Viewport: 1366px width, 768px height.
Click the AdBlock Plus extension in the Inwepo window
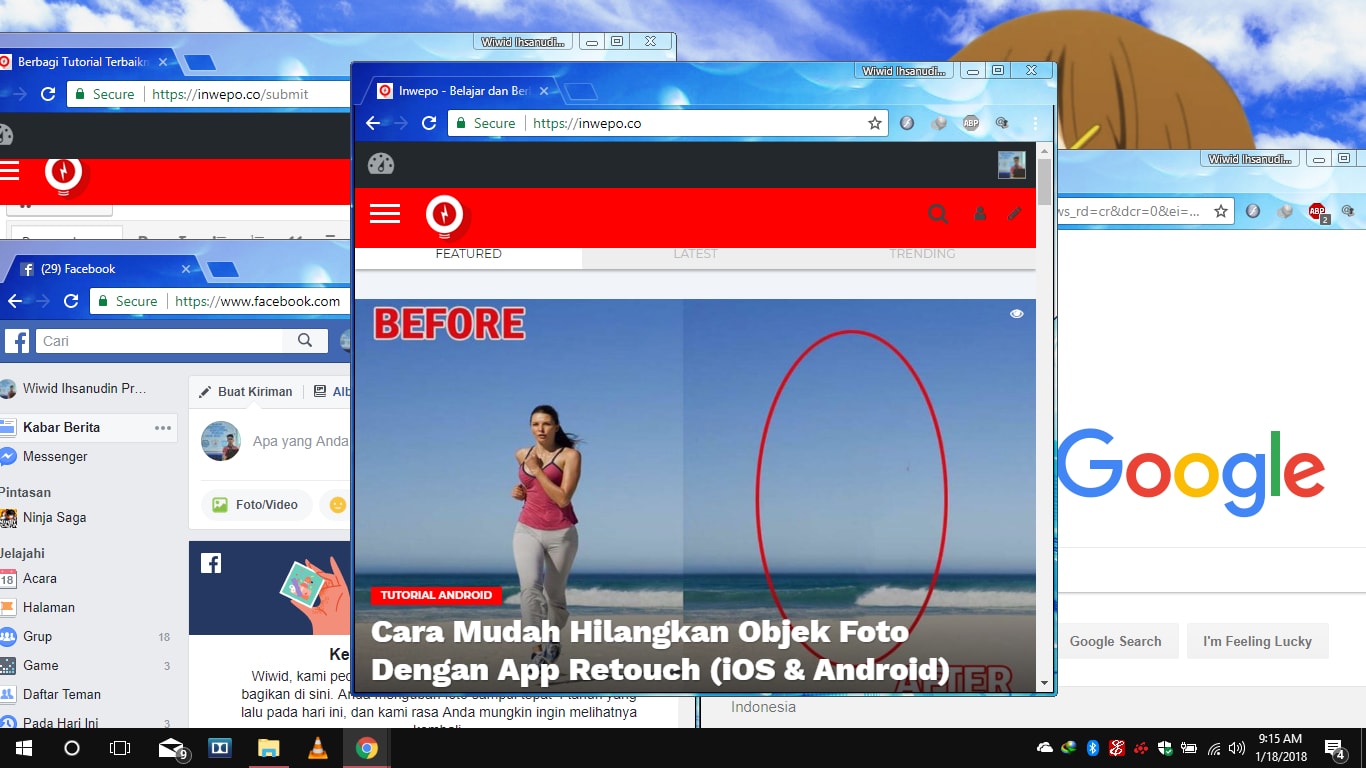click(970, 123)
